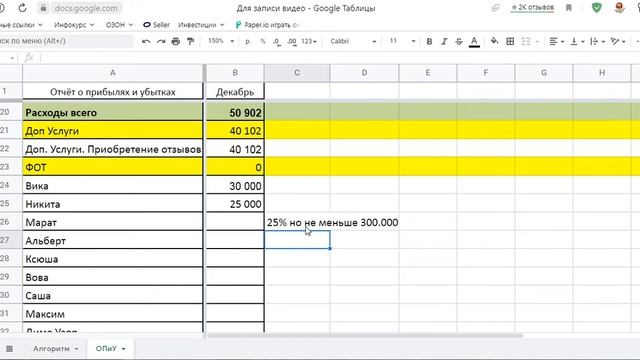
Task: Activate the paint format tool
Action: (190, 41)
